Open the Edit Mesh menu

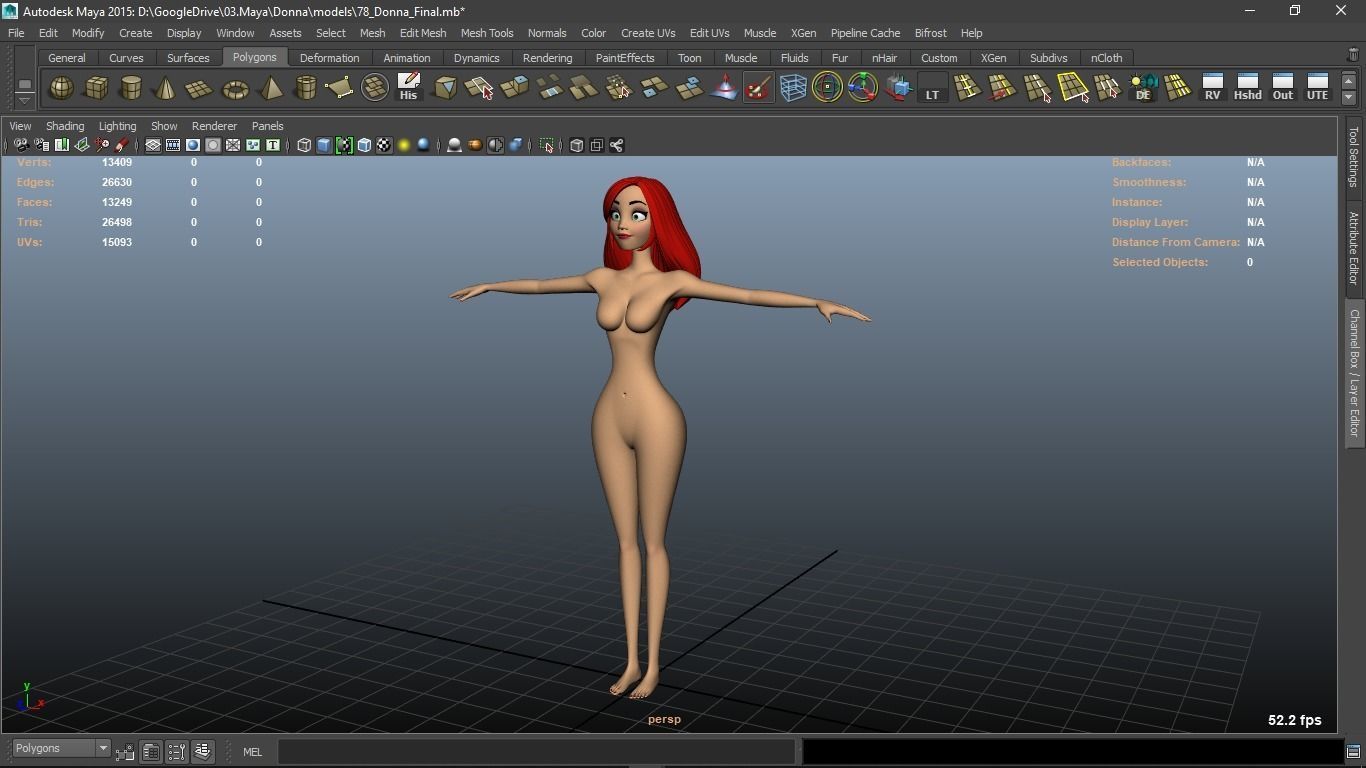[x=423, y=33]
